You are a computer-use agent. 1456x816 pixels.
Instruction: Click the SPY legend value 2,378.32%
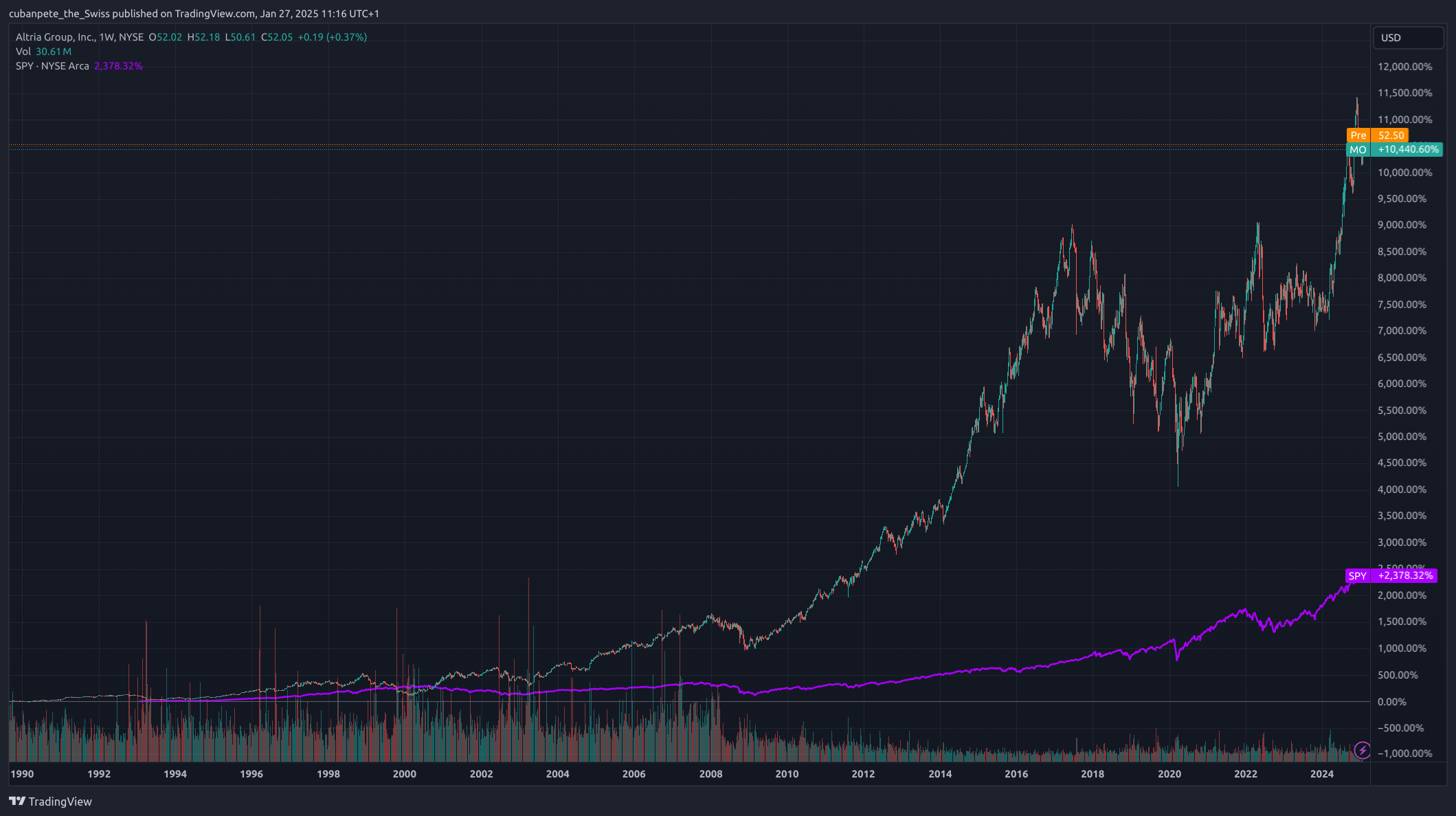click(118, 66)
